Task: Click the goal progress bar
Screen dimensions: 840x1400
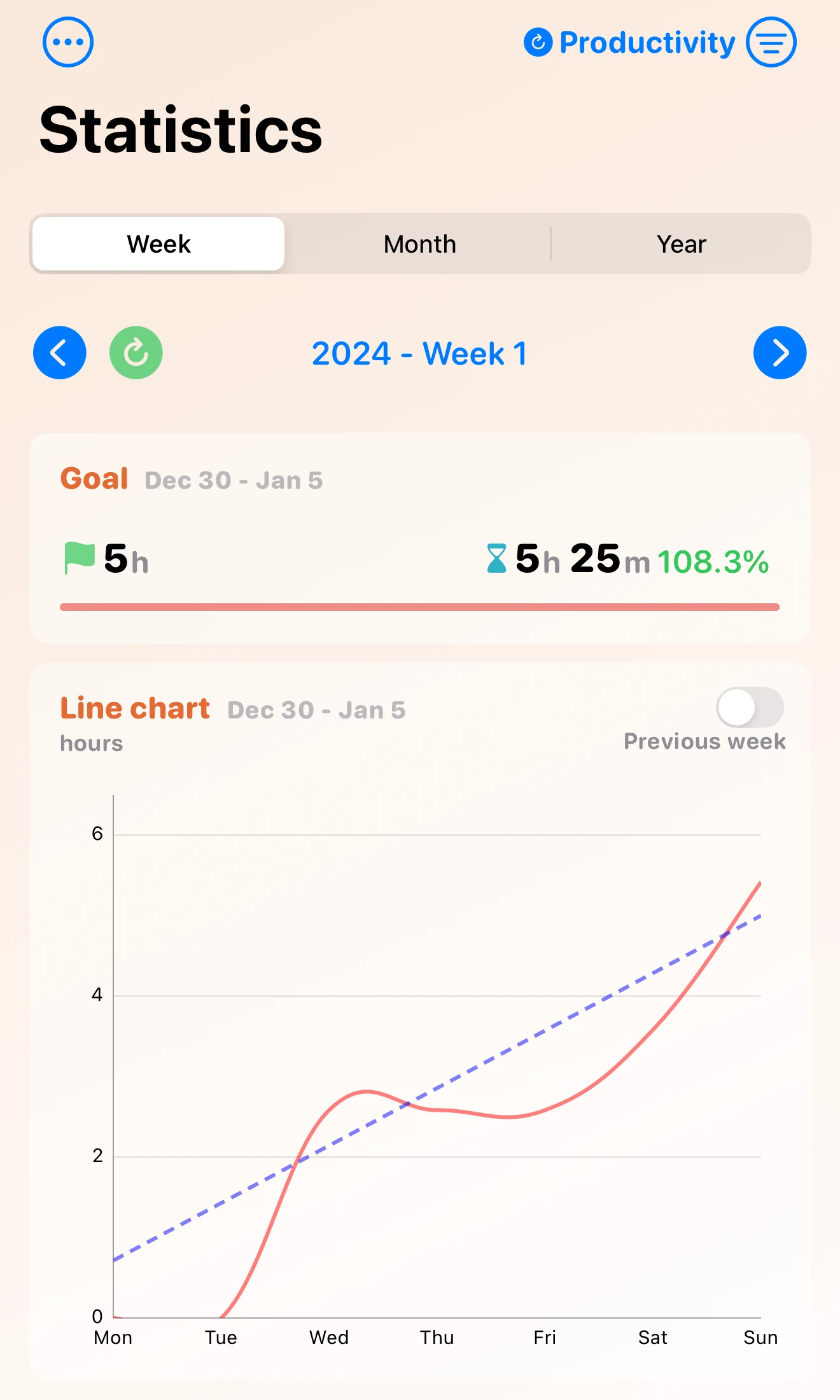Action: (420, 607)
